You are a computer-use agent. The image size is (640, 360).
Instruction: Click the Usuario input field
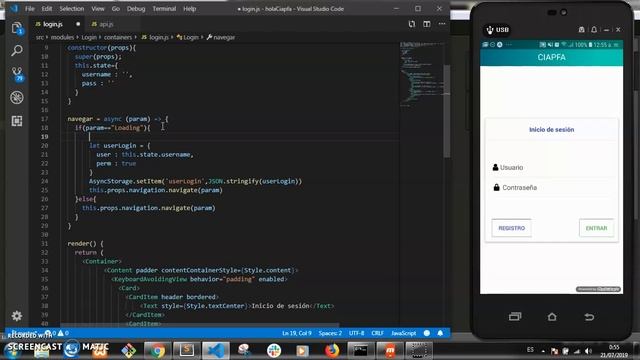click(x=552, y=167)
